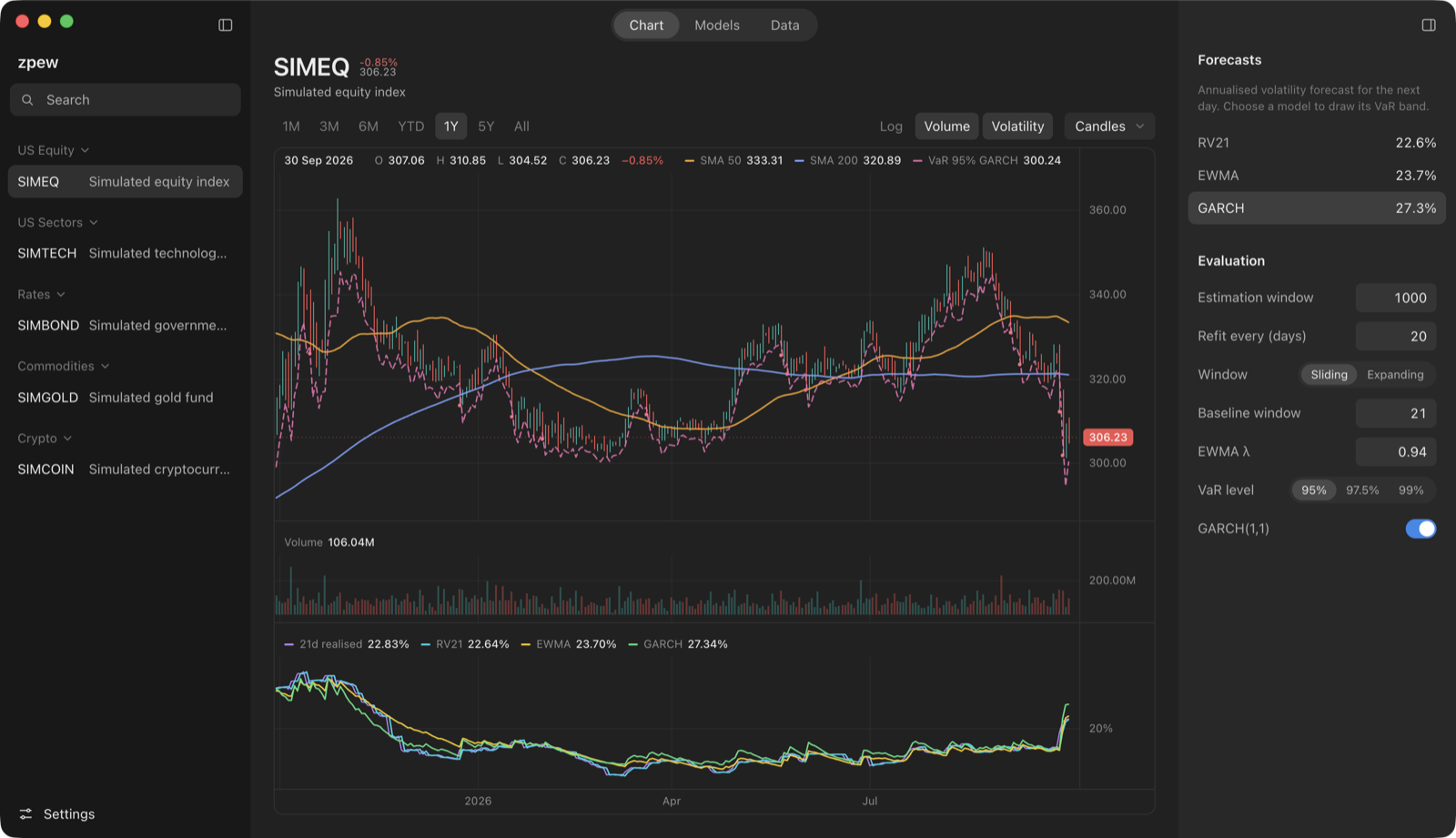Choose the EWMA forecast model row
The width and height of the screenshot is (1456, 838).
coord(1317,176)
